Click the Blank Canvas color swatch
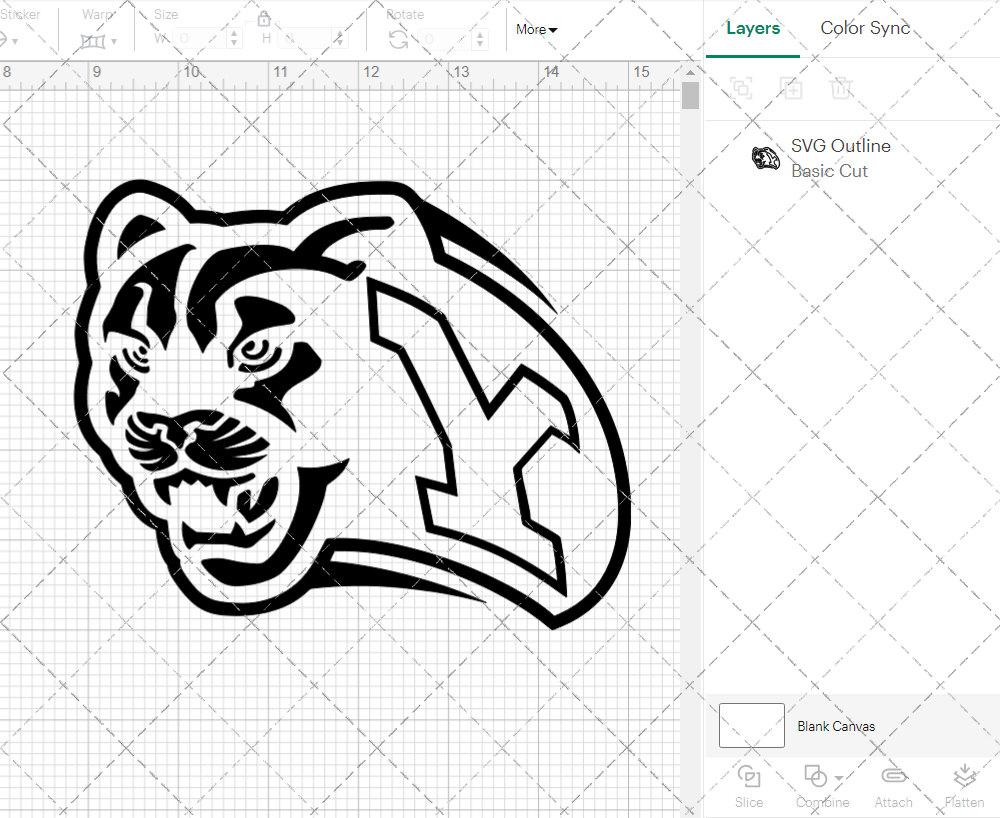 tap(751, 726)
